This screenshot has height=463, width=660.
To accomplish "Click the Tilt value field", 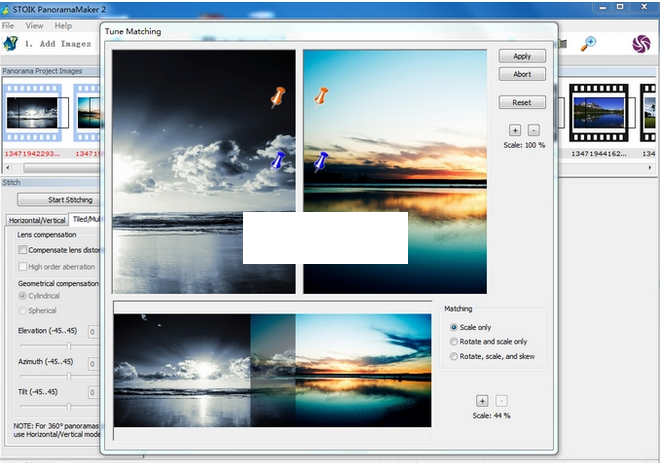I will (x=93, y=393).
